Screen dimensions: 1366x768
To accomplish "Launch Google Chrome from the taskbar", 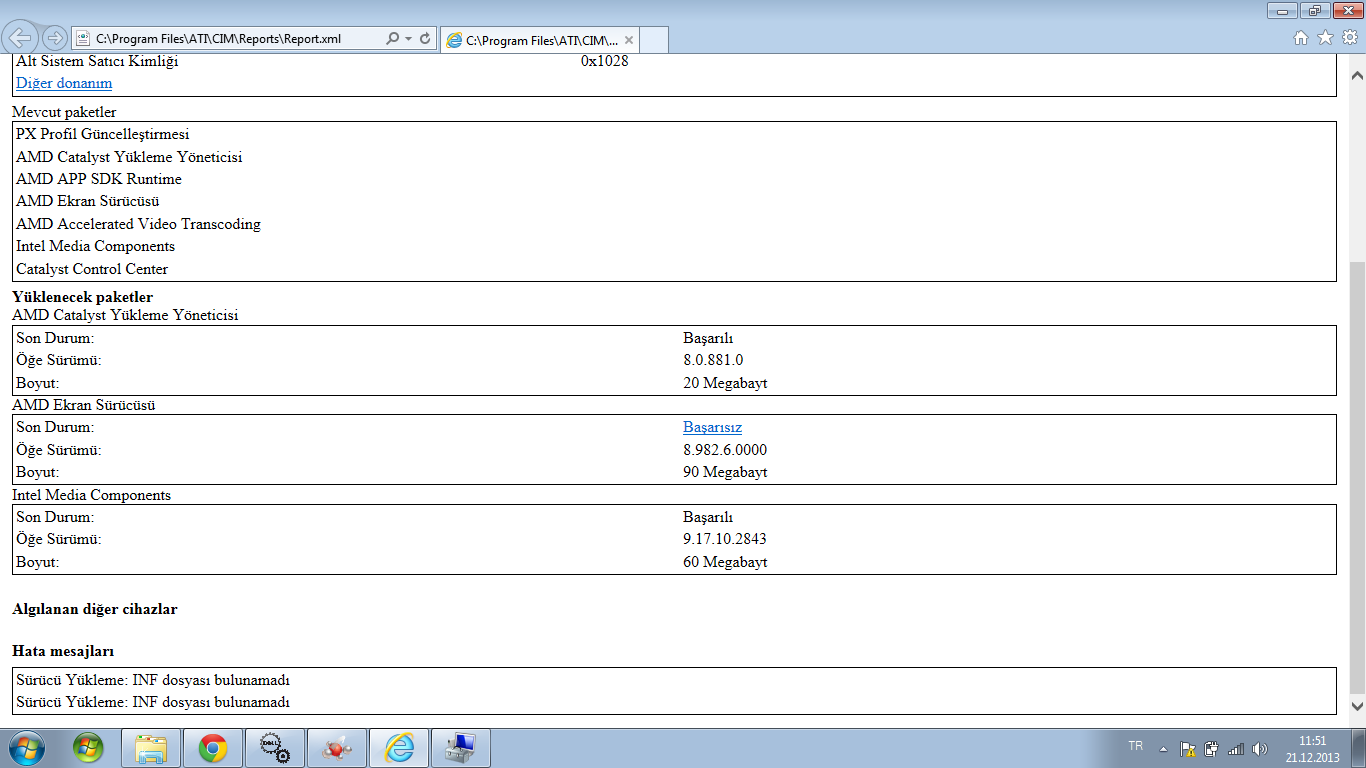I will coord(213,748).
